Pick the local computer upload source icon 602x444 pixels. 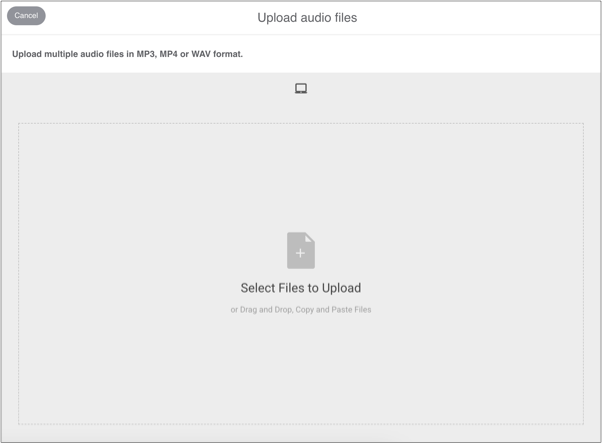pyautogui.click(x=301, y=89)
